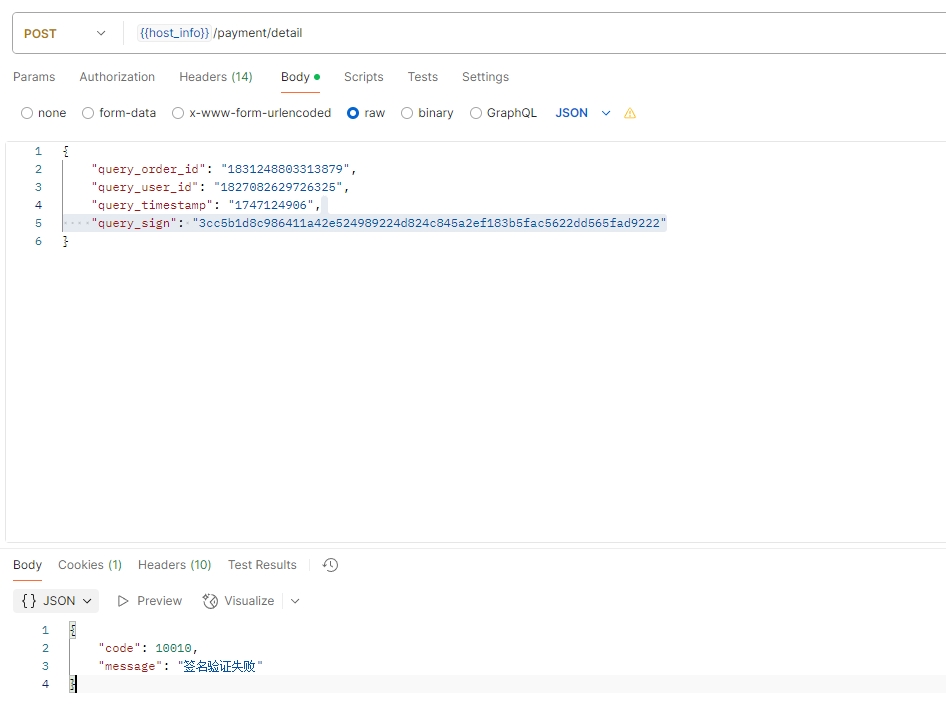Select the form-data radio option

click(88, 114)
